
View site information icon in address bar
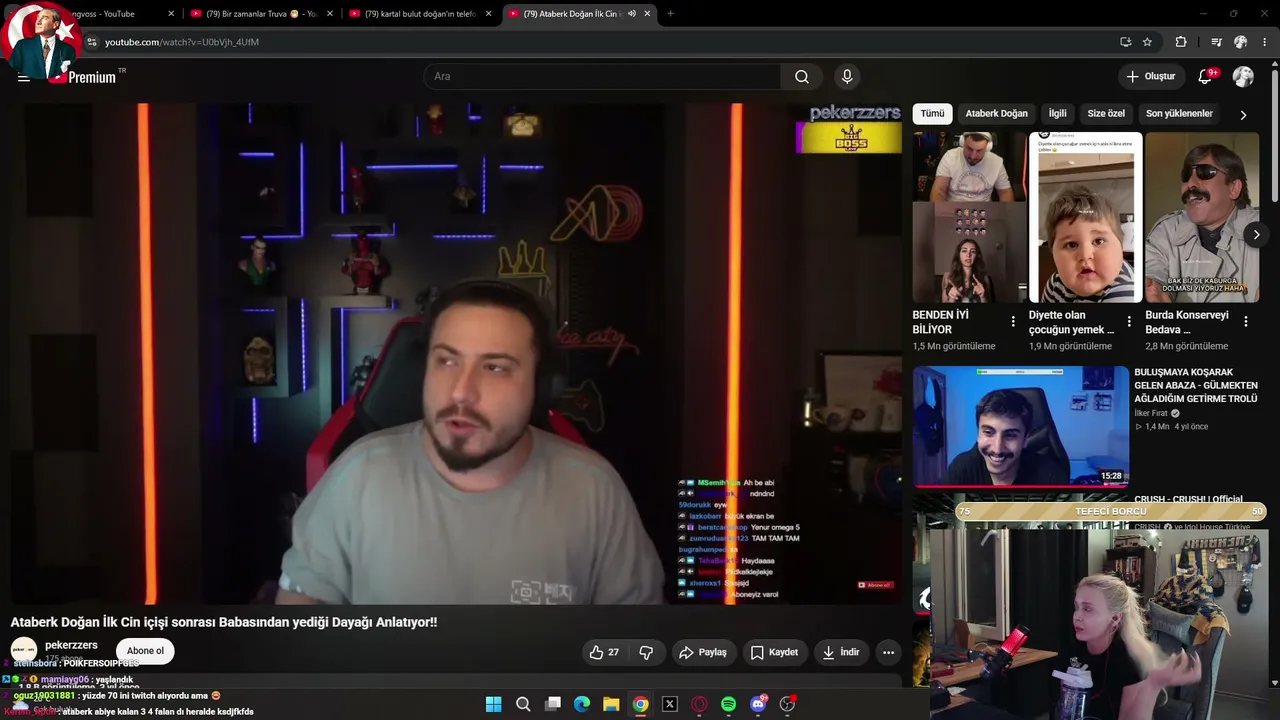point(92,42)
